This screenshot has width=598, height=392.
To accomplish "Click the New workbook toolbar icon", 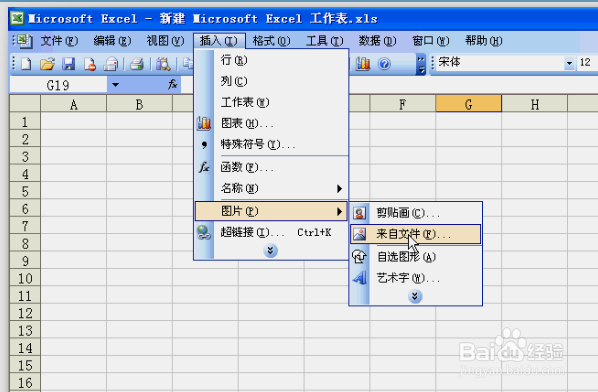I will (x=26, y=64).
